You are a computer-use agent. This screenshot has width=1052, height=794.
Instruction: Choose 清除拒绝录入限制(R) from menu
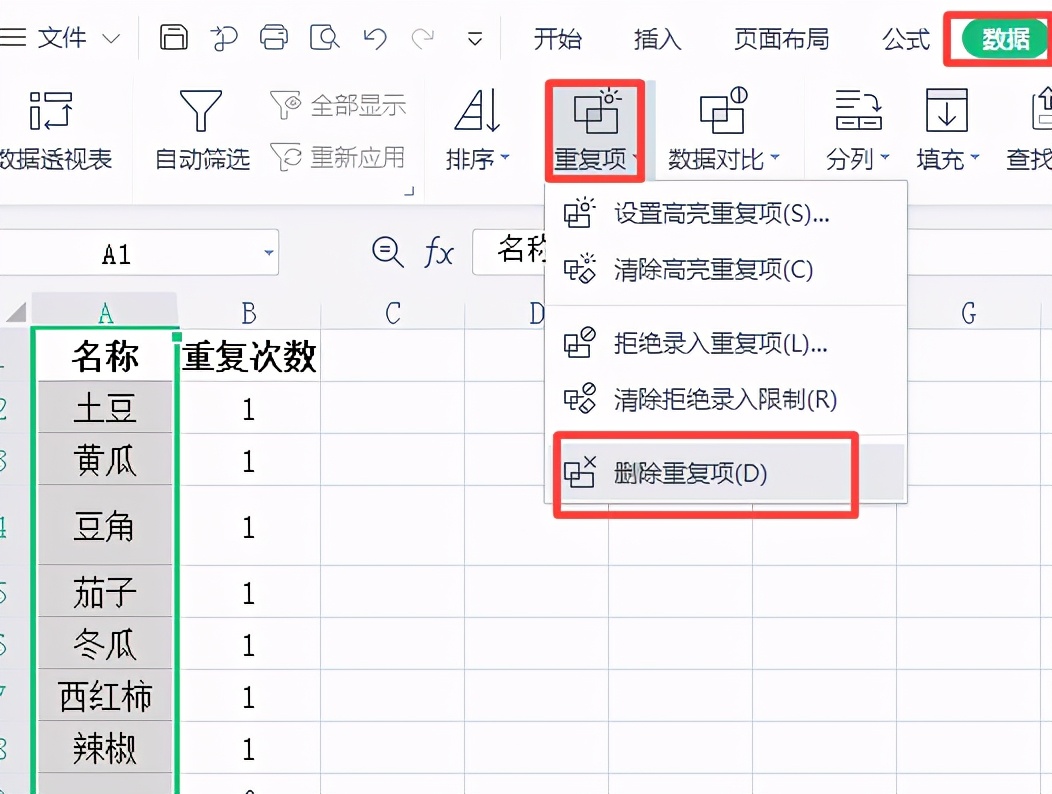point(726,400)
